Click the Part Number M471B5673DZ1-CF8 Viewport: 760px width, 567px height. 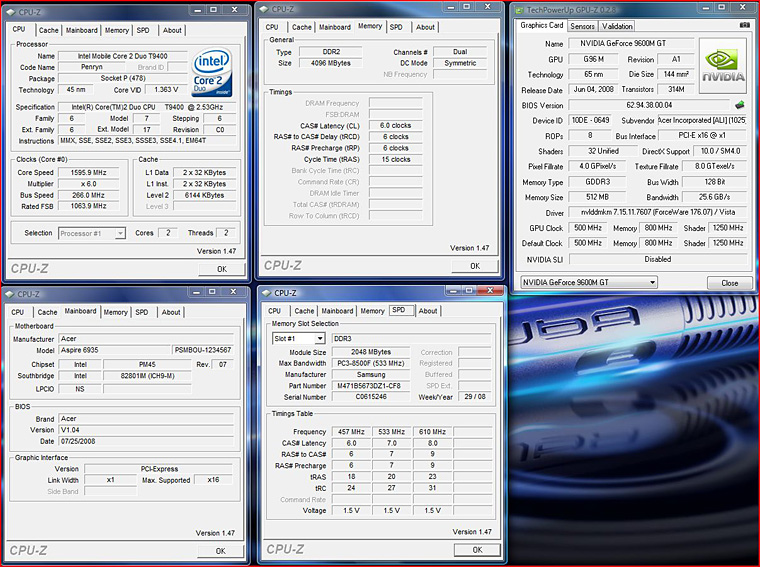371,386
